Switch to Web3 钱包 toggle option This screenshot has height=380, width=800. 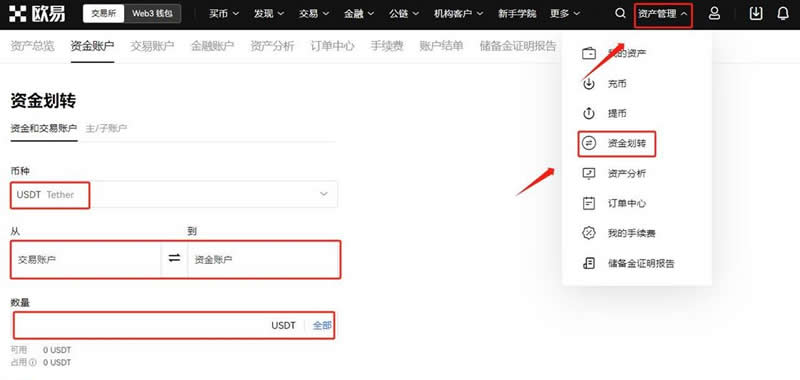pyautogui.click(x=152, y=14)
